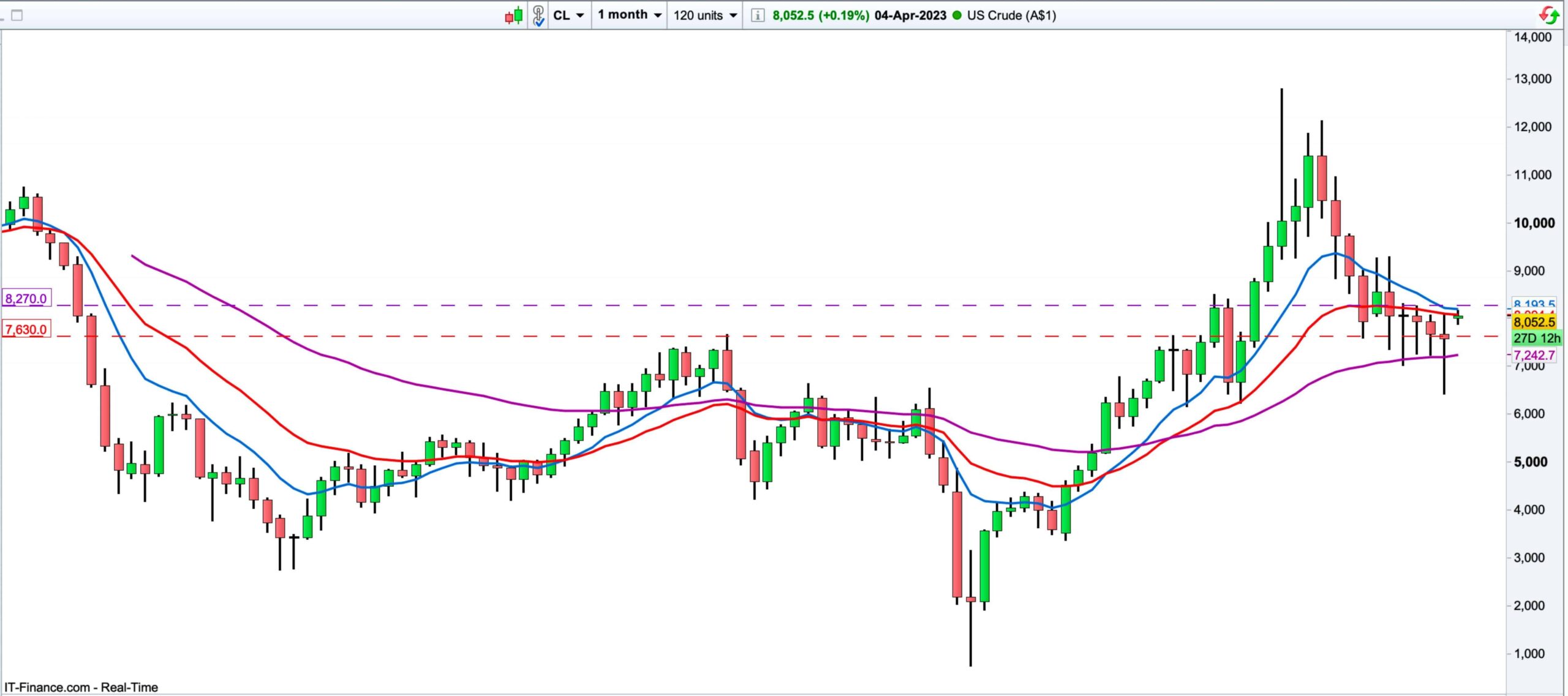
Task: Click the US Crude (A$1) instrument name
Action: [1011, 15]
